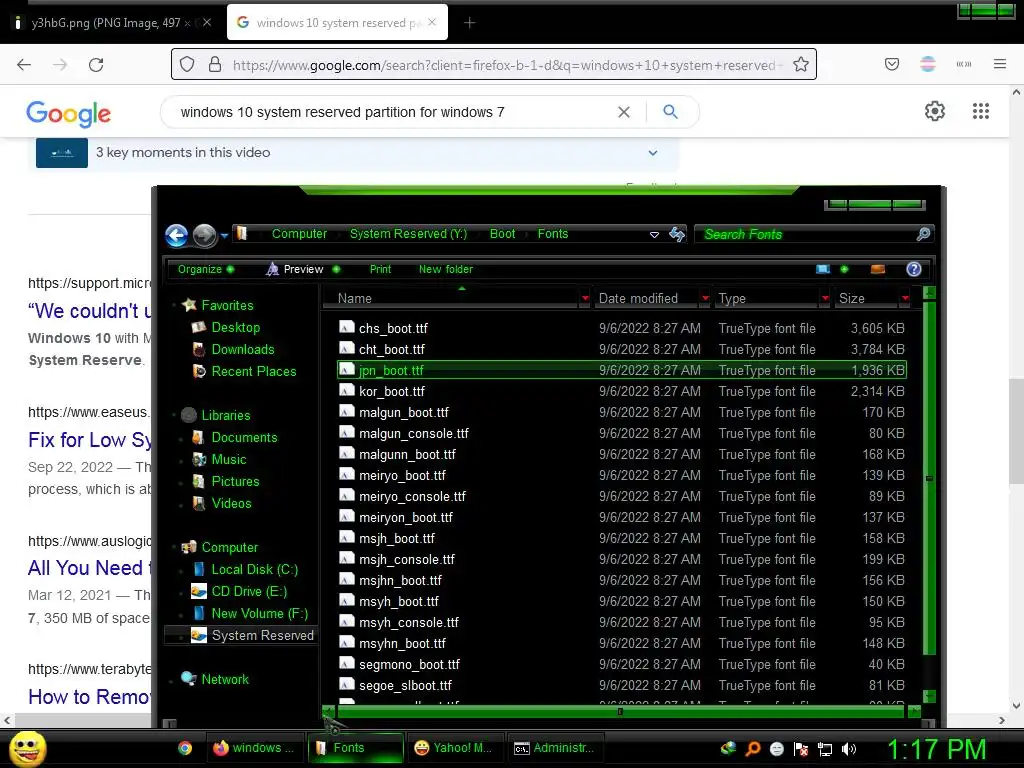This screenshot has height=768, width=1024.
Task: Click Print in Explorer toolbar
Action: pyautogui.click(x=380, y=269)
